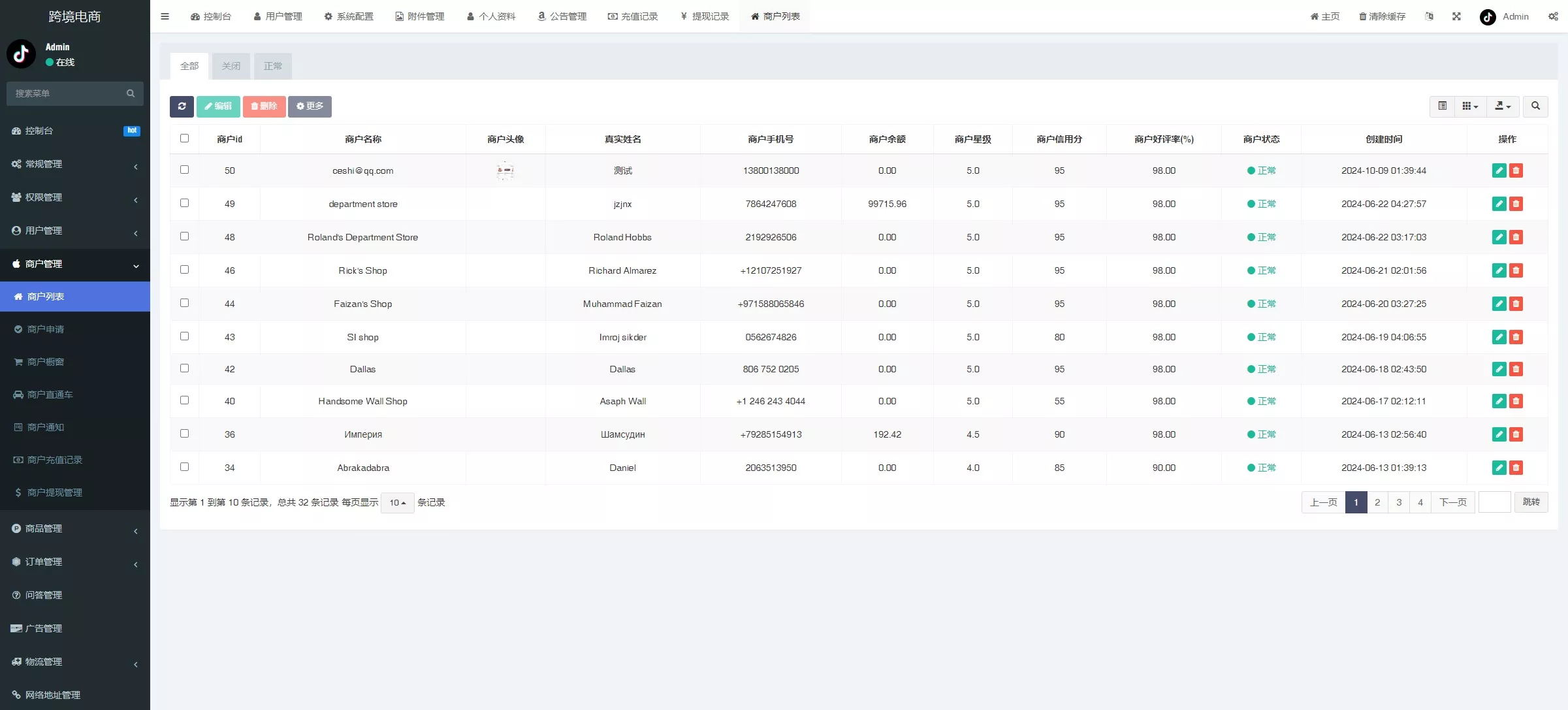The image size is (1568, 710).
Task: Click the table search magnifier icon
Action: 1535,106
